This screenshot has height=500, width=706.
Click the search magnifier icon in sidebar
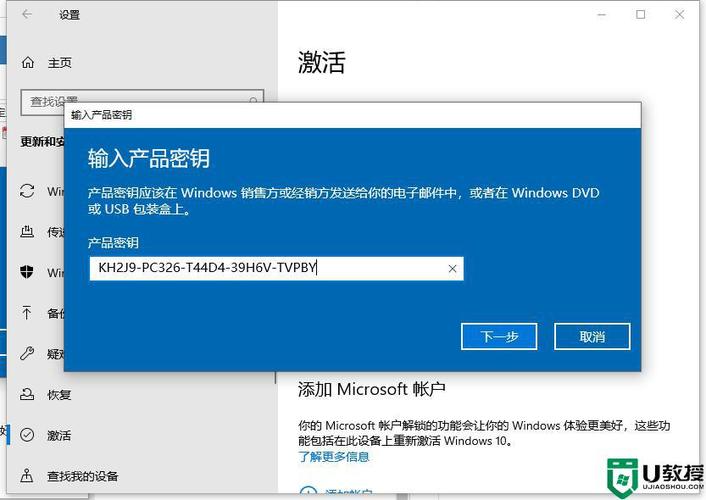click(253, 100)
